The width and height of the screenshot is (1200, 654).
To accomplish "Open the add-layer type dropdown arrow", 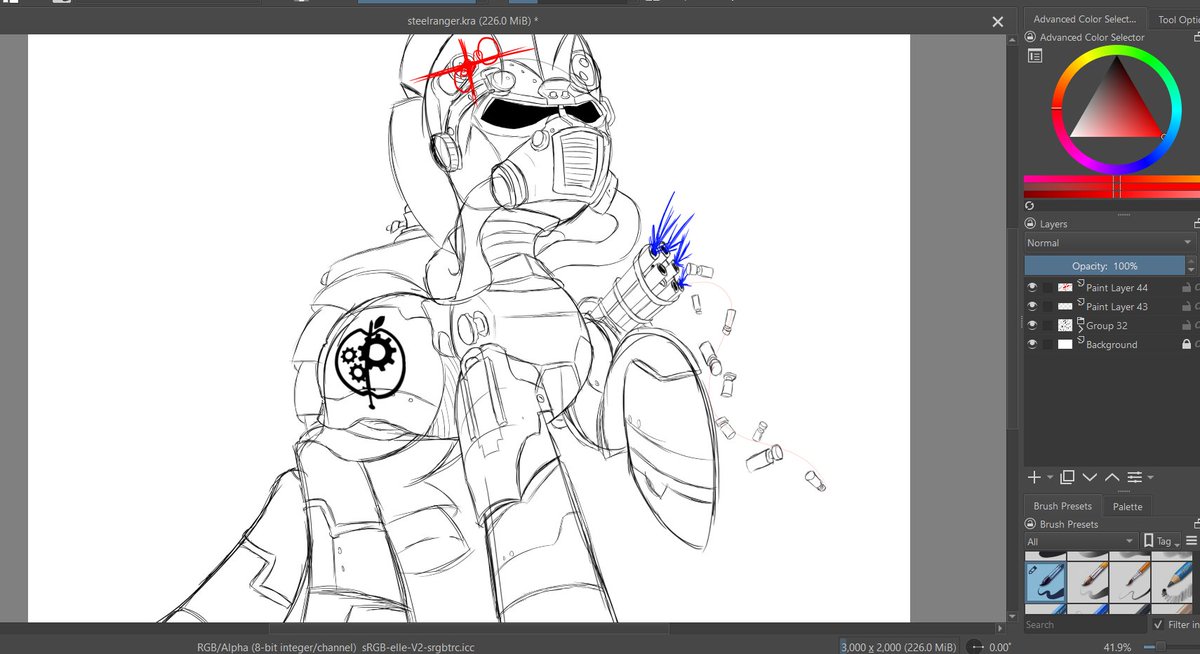I will pos(1049,478).
